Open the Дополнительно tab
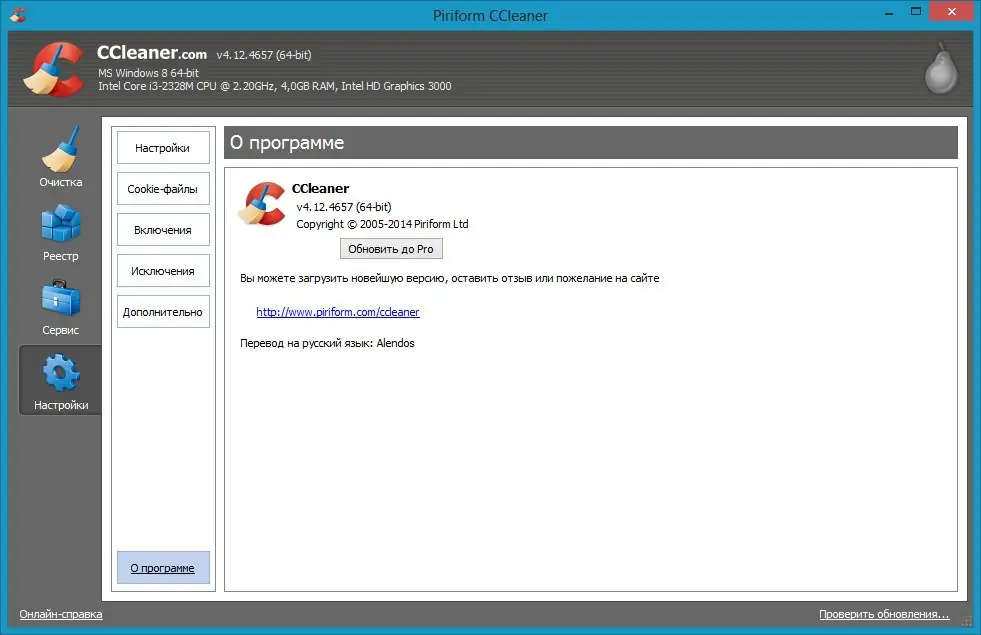The width and height of the screenshot is (981, 635). [163, 312]
